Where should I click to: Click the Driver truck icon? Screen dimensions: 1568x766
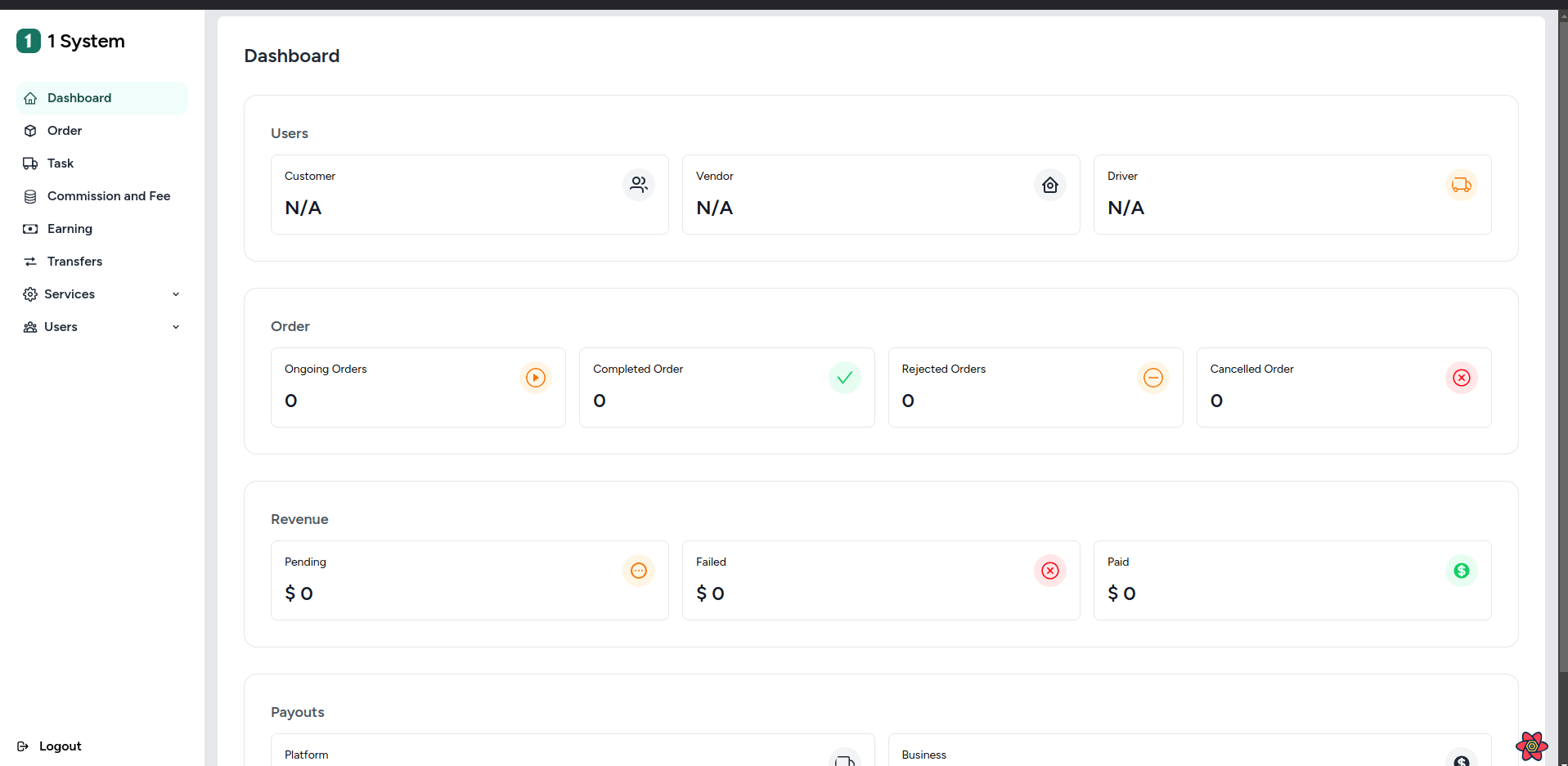[x=1461, y=185]
